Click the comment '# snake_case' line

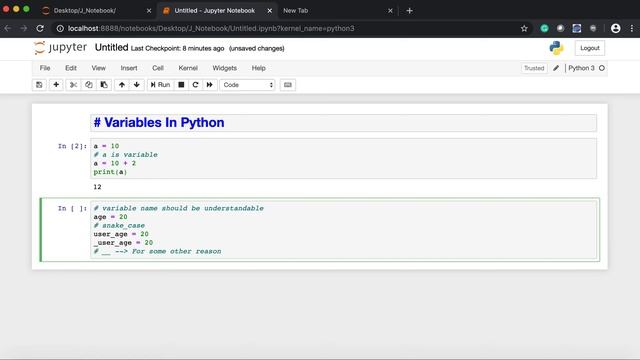coord(119,226)
